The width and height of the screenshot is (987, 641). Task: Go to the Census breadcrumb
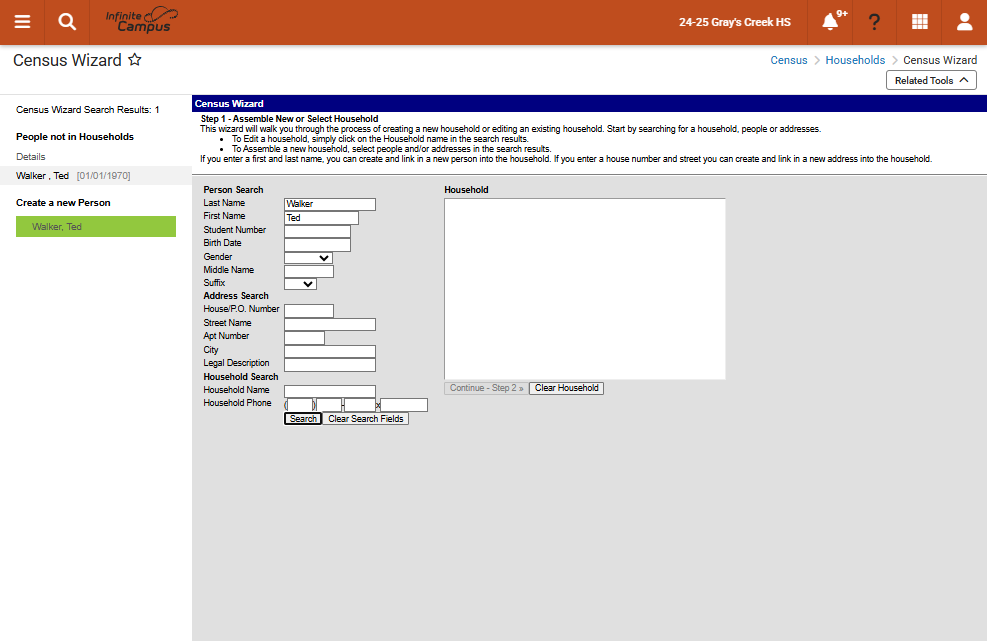789,60
